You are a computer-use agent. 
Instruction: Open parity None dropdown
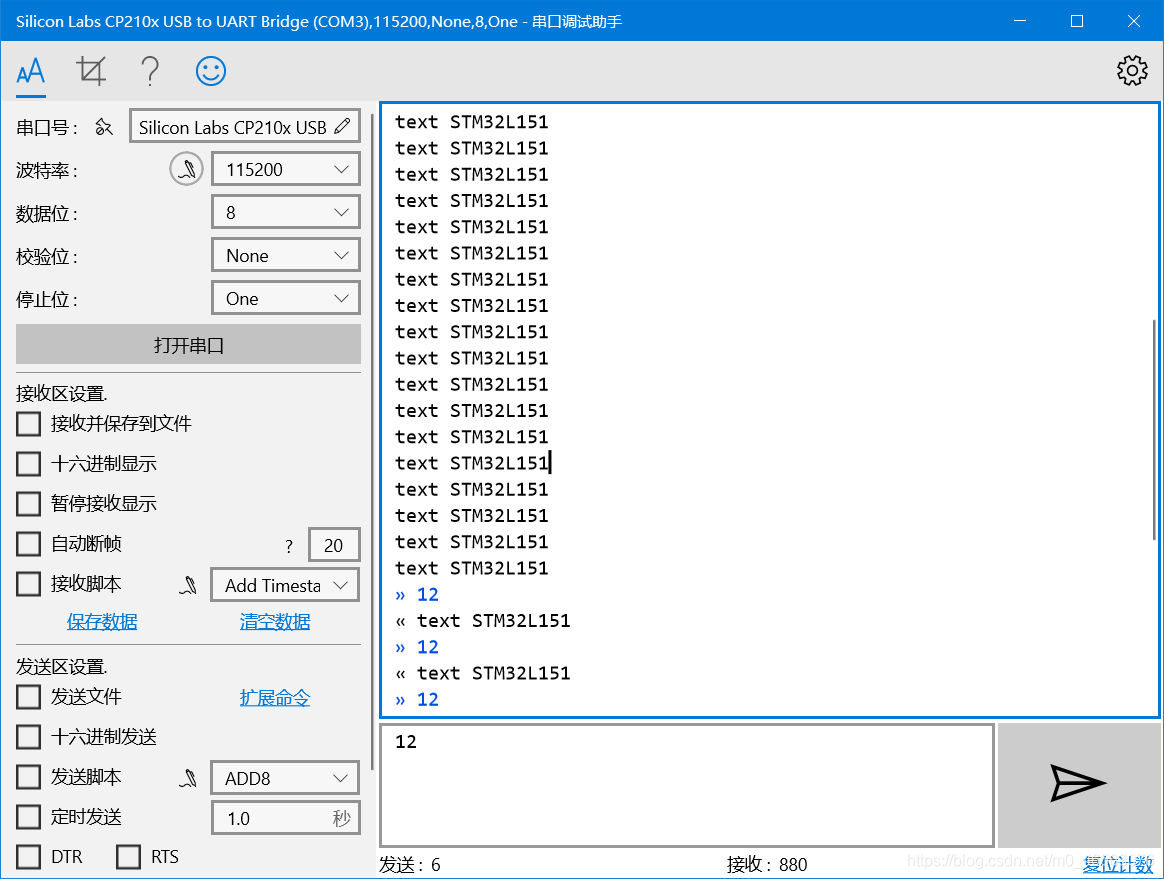tap(286, 255)
